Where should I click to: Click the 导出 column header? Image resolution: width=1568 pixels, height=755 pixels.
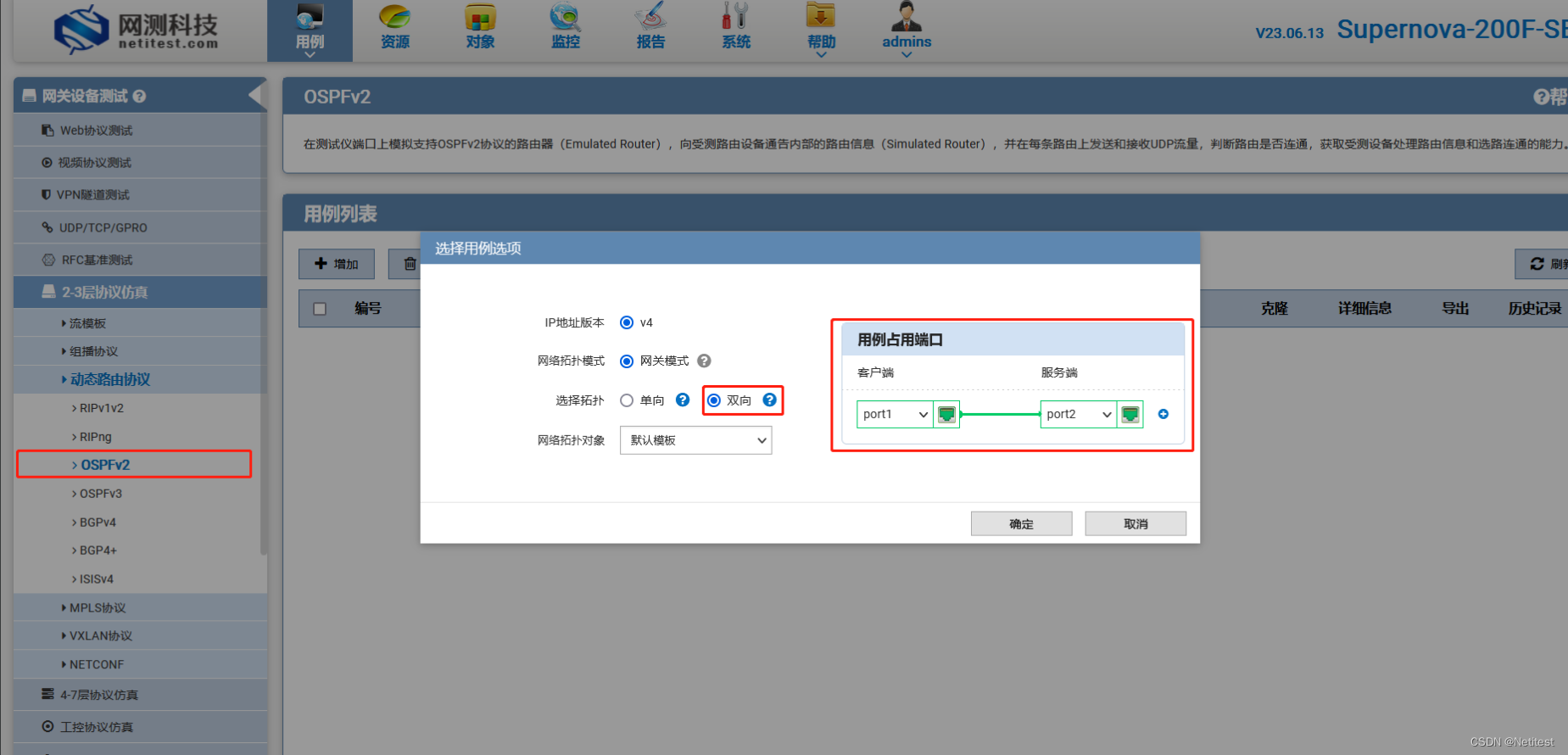tap(1456, 309)
